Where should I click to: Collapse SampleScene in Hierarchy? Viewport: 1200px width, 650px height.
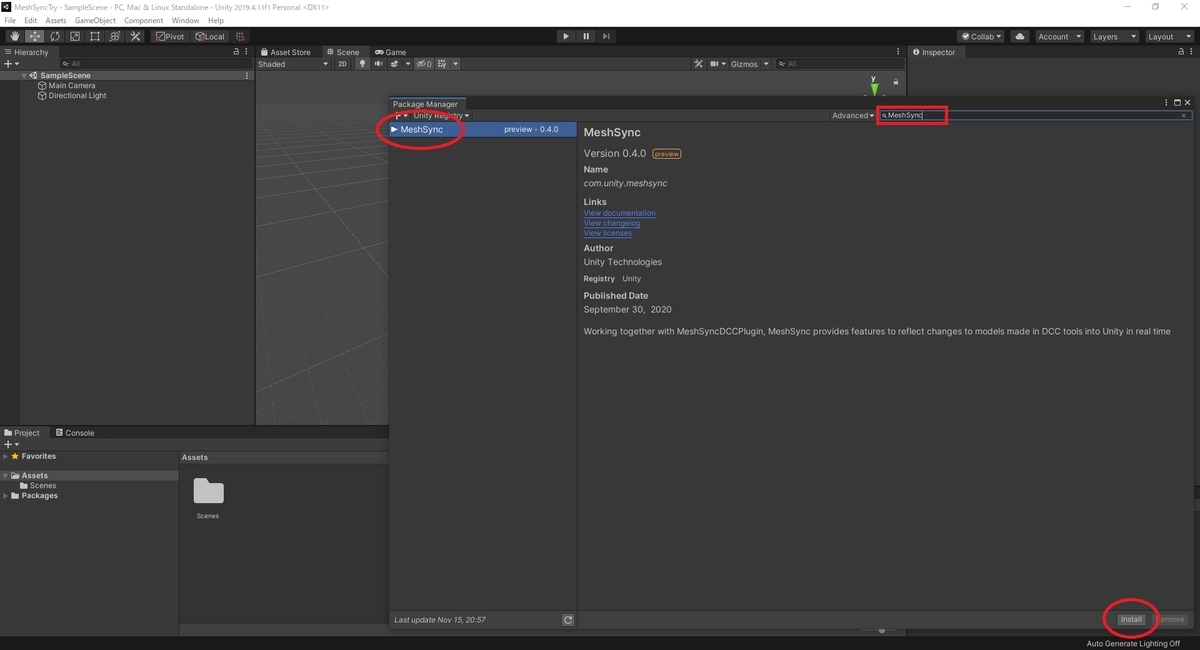point(24,76)
